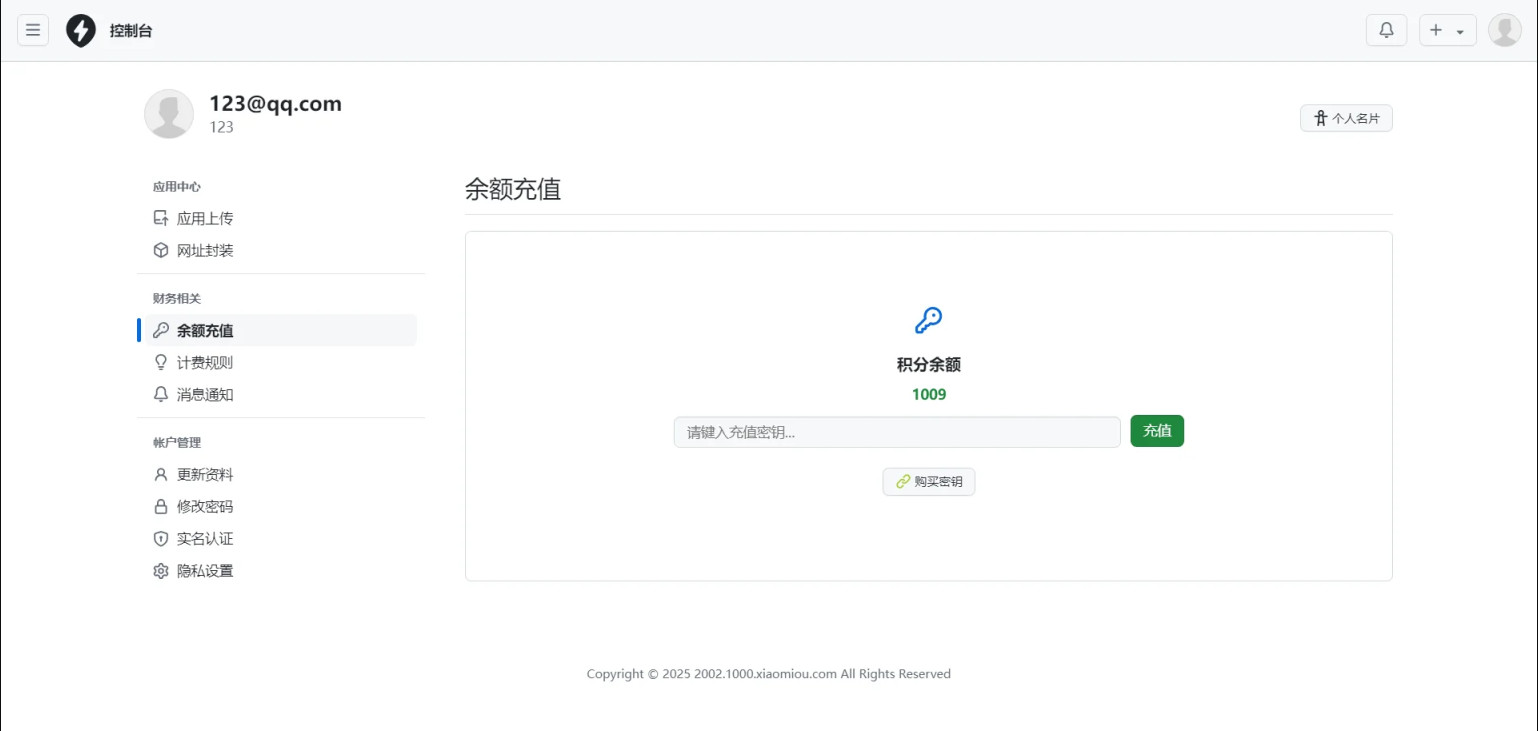The height and width of the screenshot is (731, 1538).
Task: Open 隐私设置 sidebar item
Action: (x=204, y=571)
